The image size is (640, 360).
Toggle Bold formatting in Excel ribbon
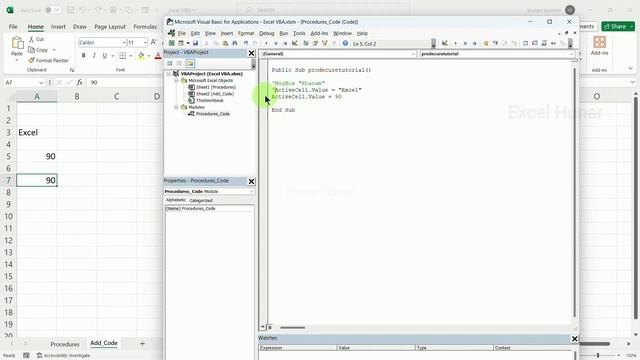click(x=83, y=56)
